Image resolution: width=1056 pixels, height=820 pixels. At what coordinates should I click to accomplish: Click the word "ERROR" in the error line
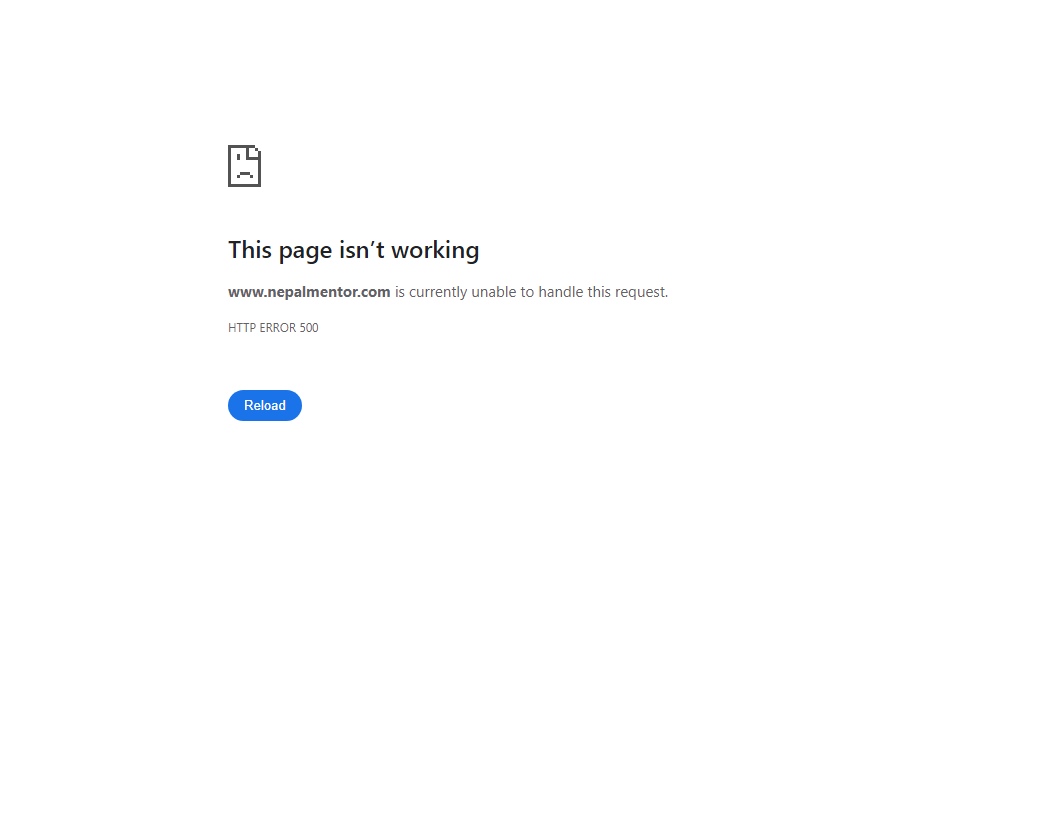tap(277, 328)
